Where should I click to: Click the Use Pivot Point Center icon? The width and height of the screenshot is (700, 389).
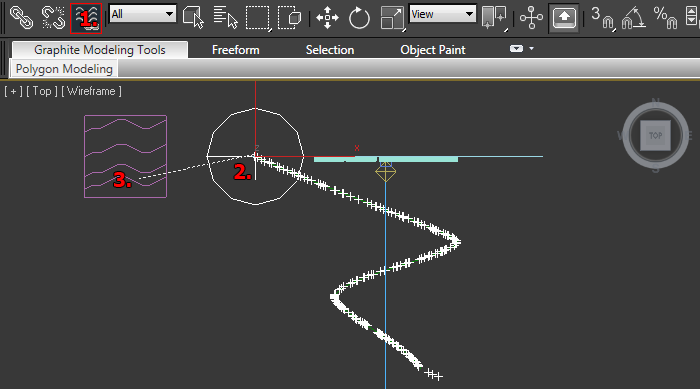[x=495, y=18]
